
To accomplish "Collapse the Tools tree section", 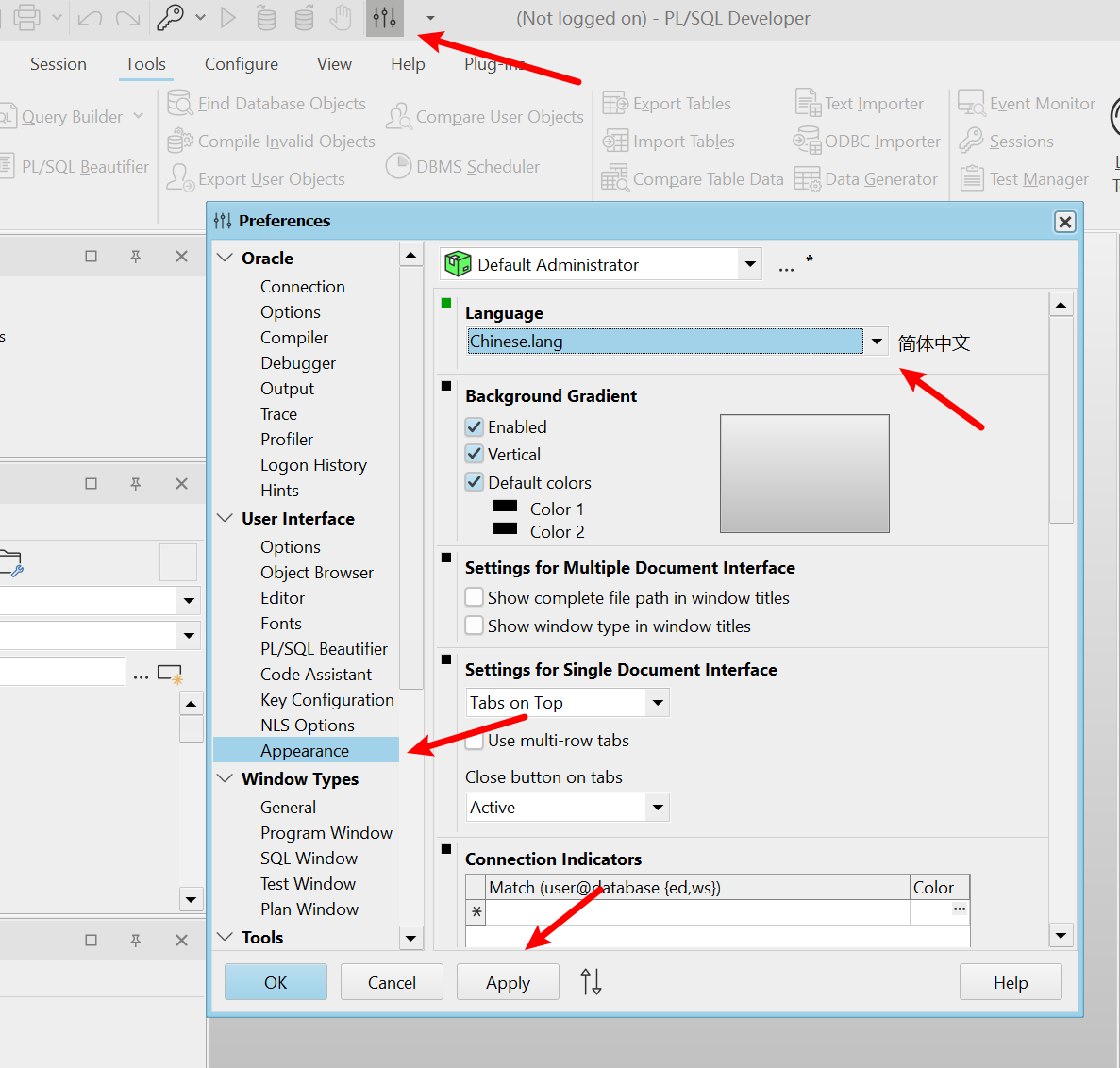I will [x=225, y=937].
